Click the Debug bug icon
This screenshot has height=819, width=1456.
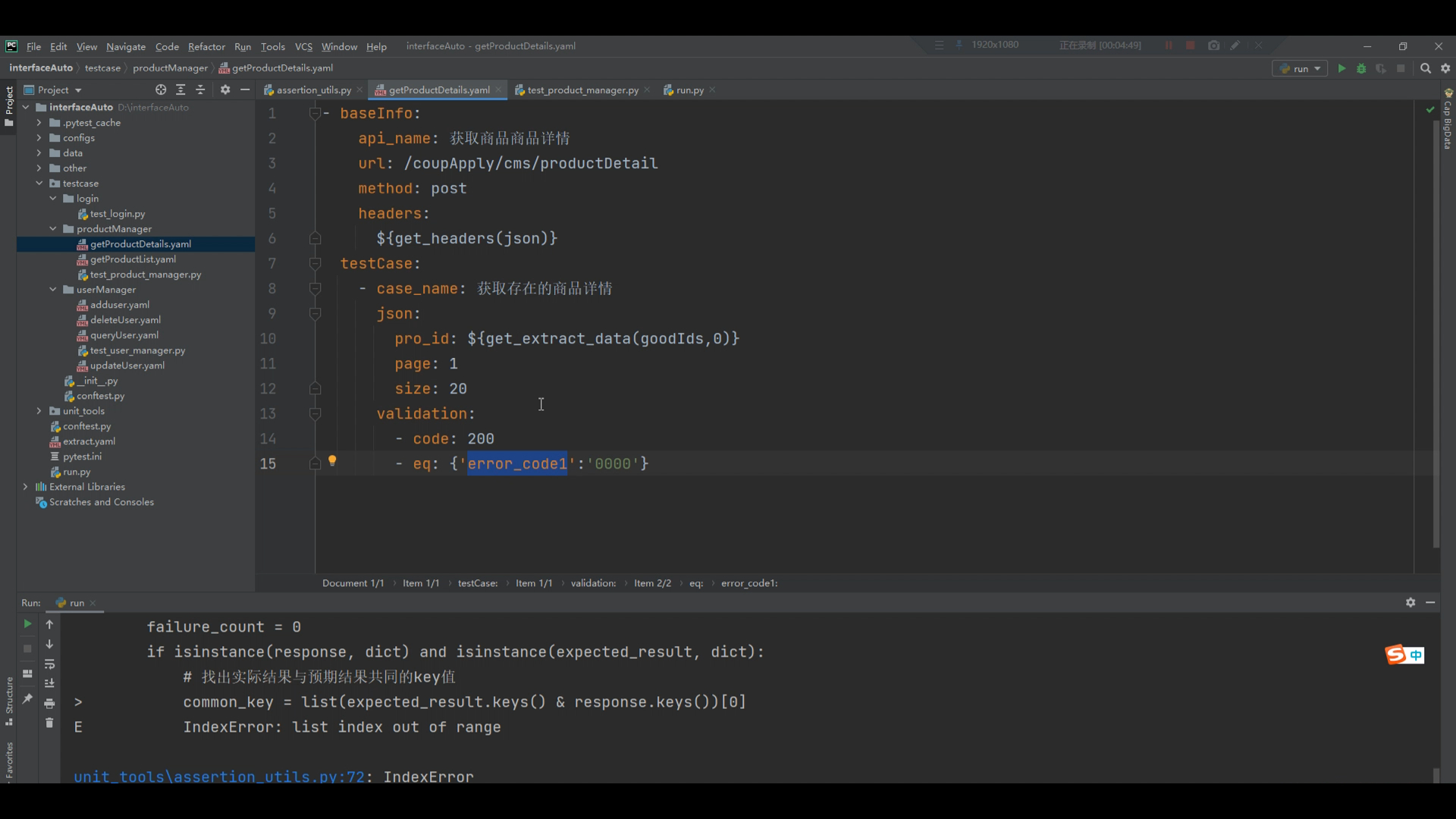pos(1361,68)
